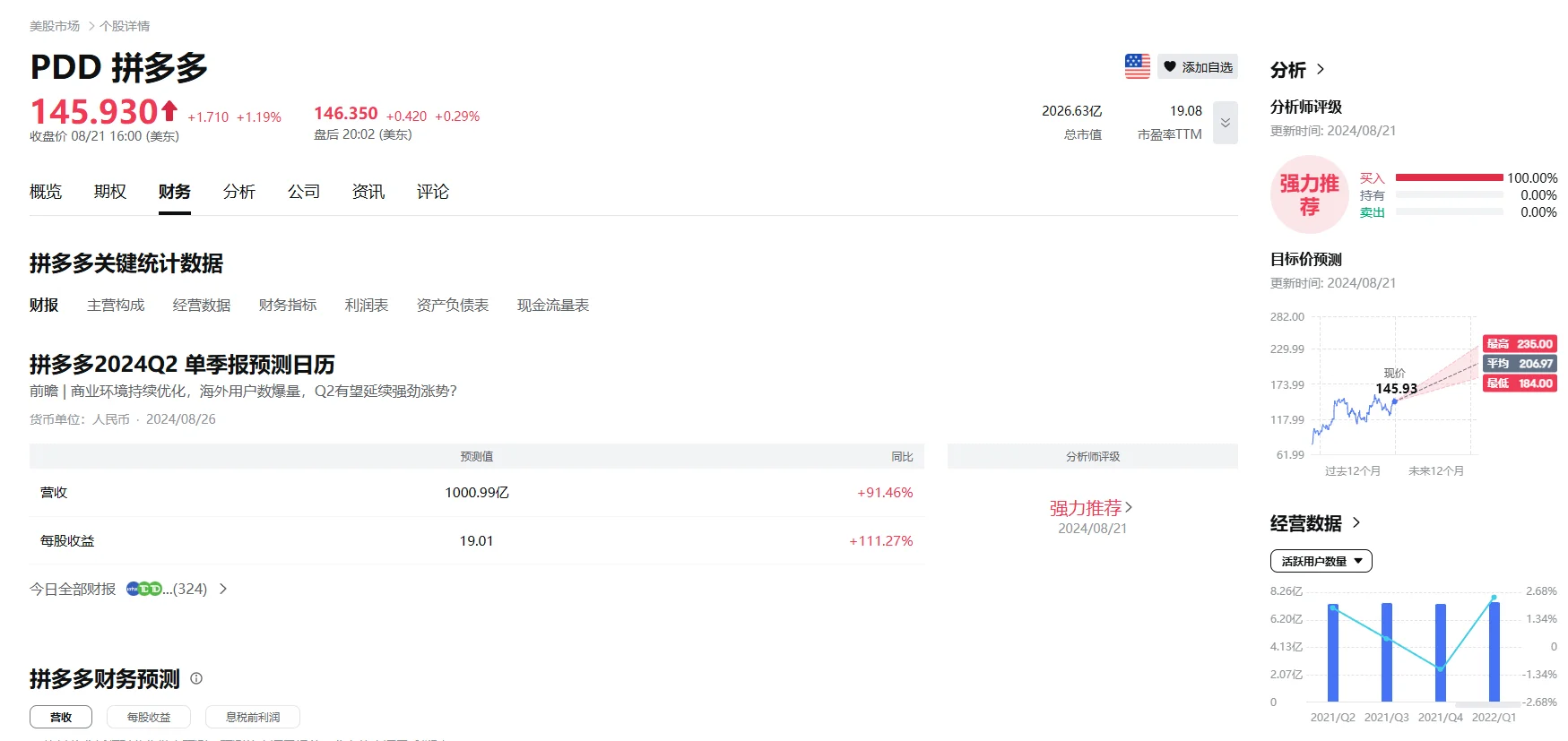Select the 资产负债表 sub-tab
The height and width of the screenshot is (741, 1568).
click(453, 306)
